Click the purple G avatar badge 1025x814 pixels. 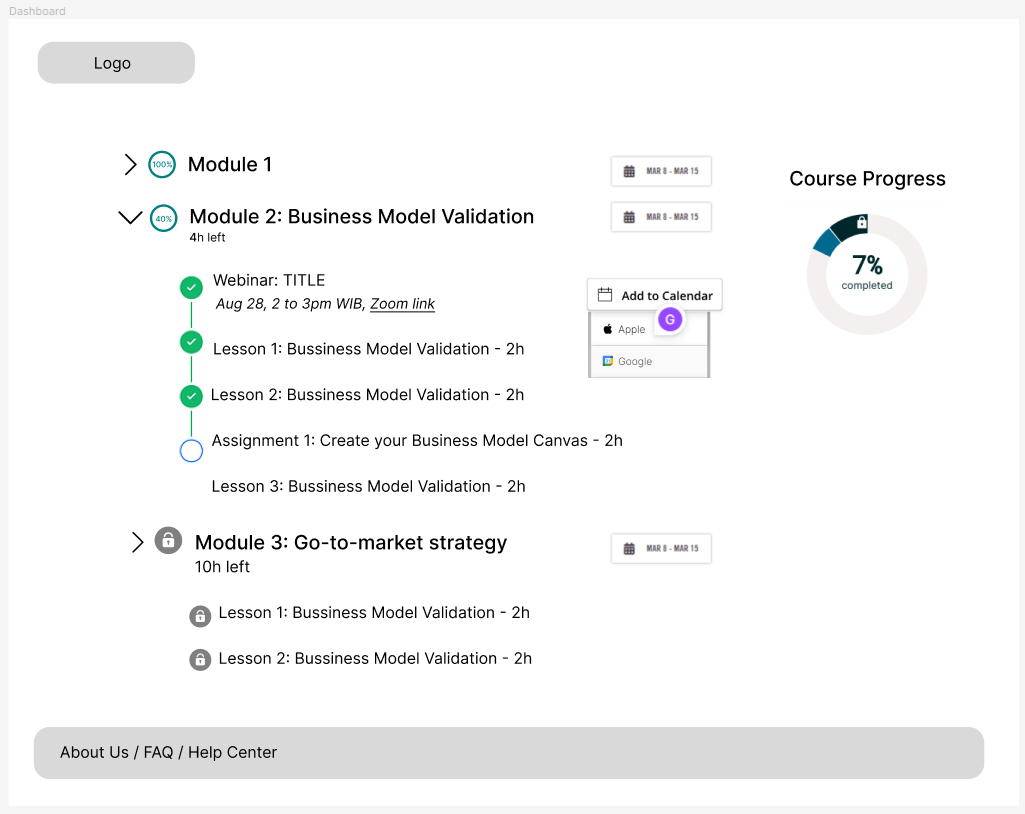coord(670,320)
